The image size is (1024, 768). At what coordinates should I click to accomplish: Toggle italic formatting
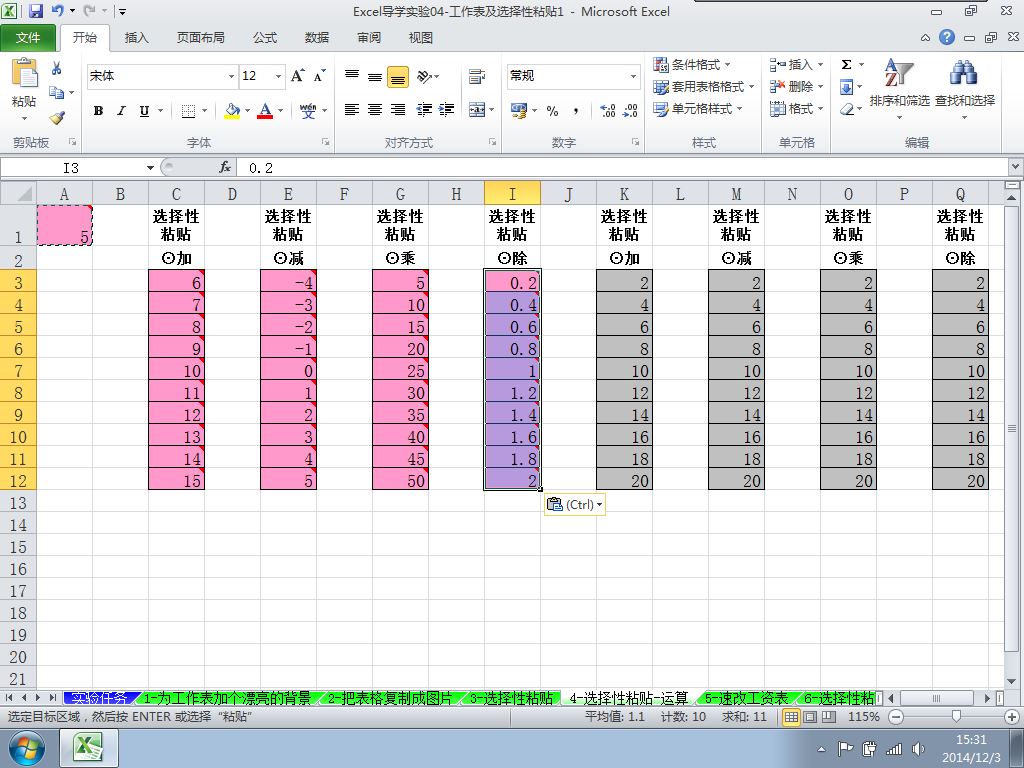(x=121, y=111)
